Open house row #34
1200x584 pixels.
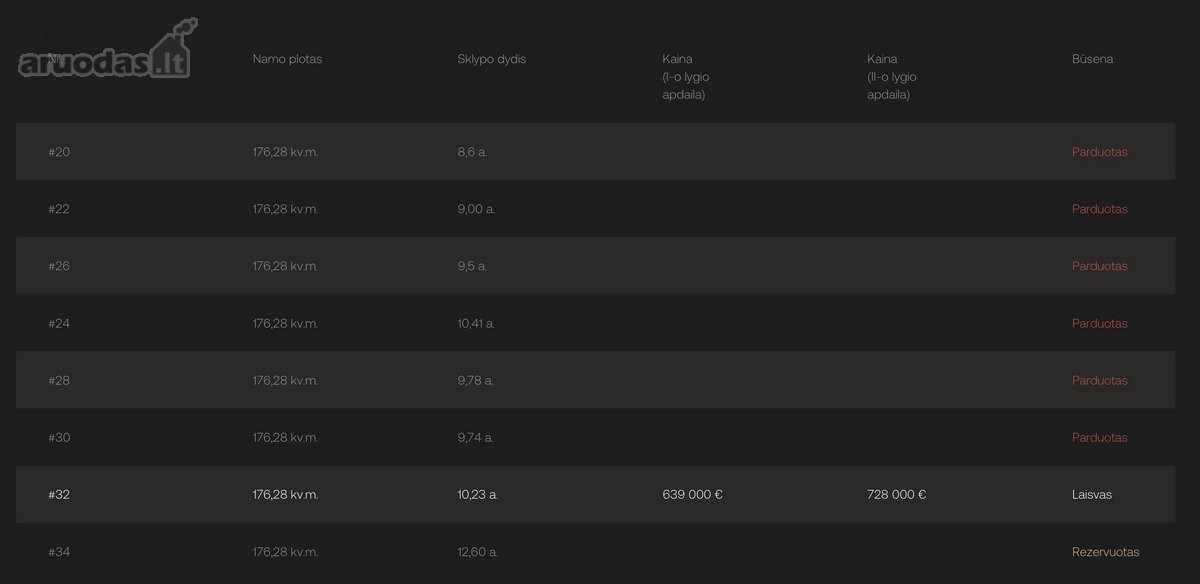coord(595,551)
